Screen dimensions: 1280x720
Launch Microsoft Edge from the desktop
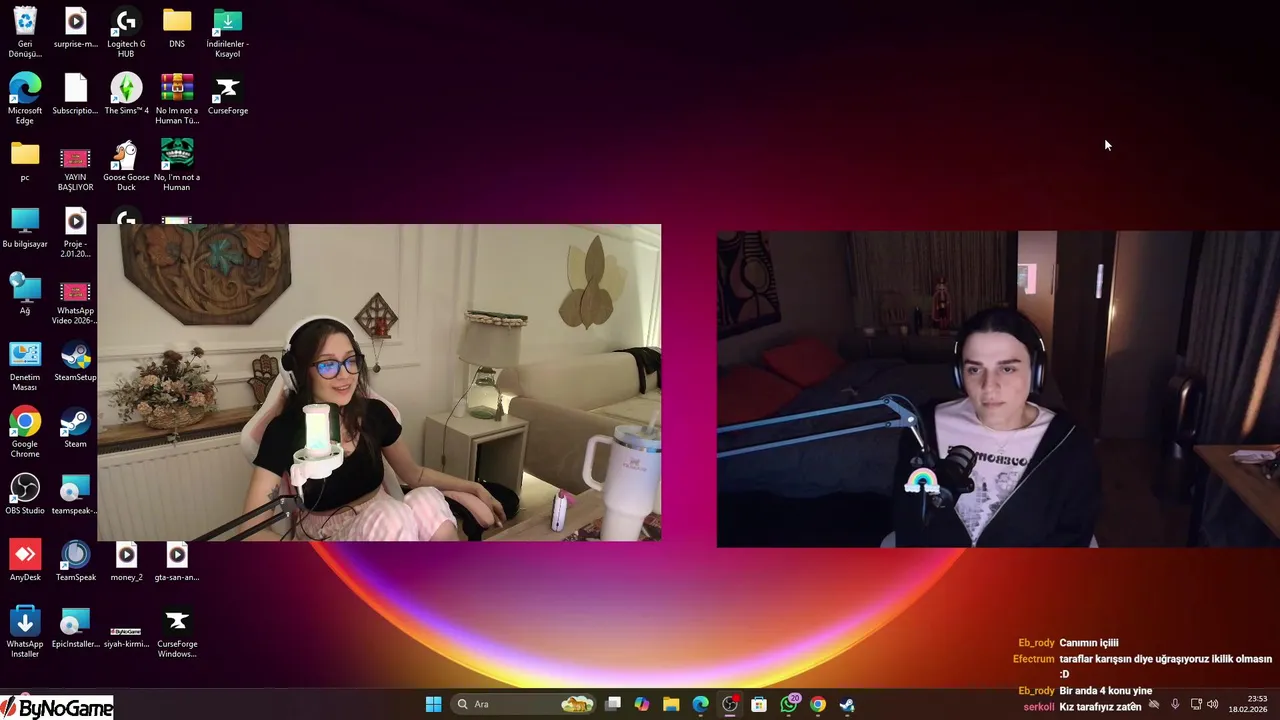pyautogui.click(x=25, y=99)
